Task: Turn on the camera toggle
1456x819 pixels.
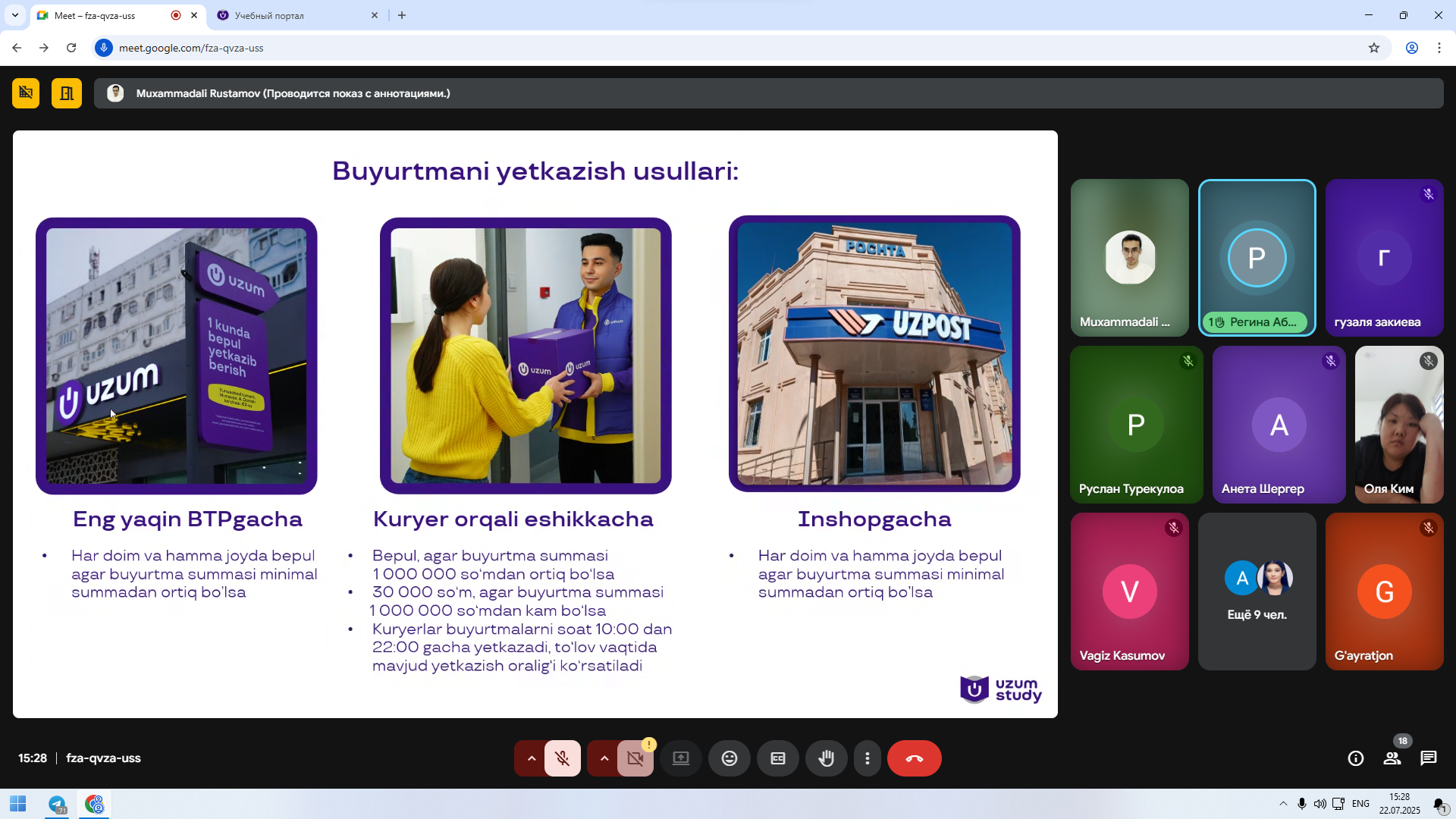Action: pyautogui.click(x=635, y=758)
